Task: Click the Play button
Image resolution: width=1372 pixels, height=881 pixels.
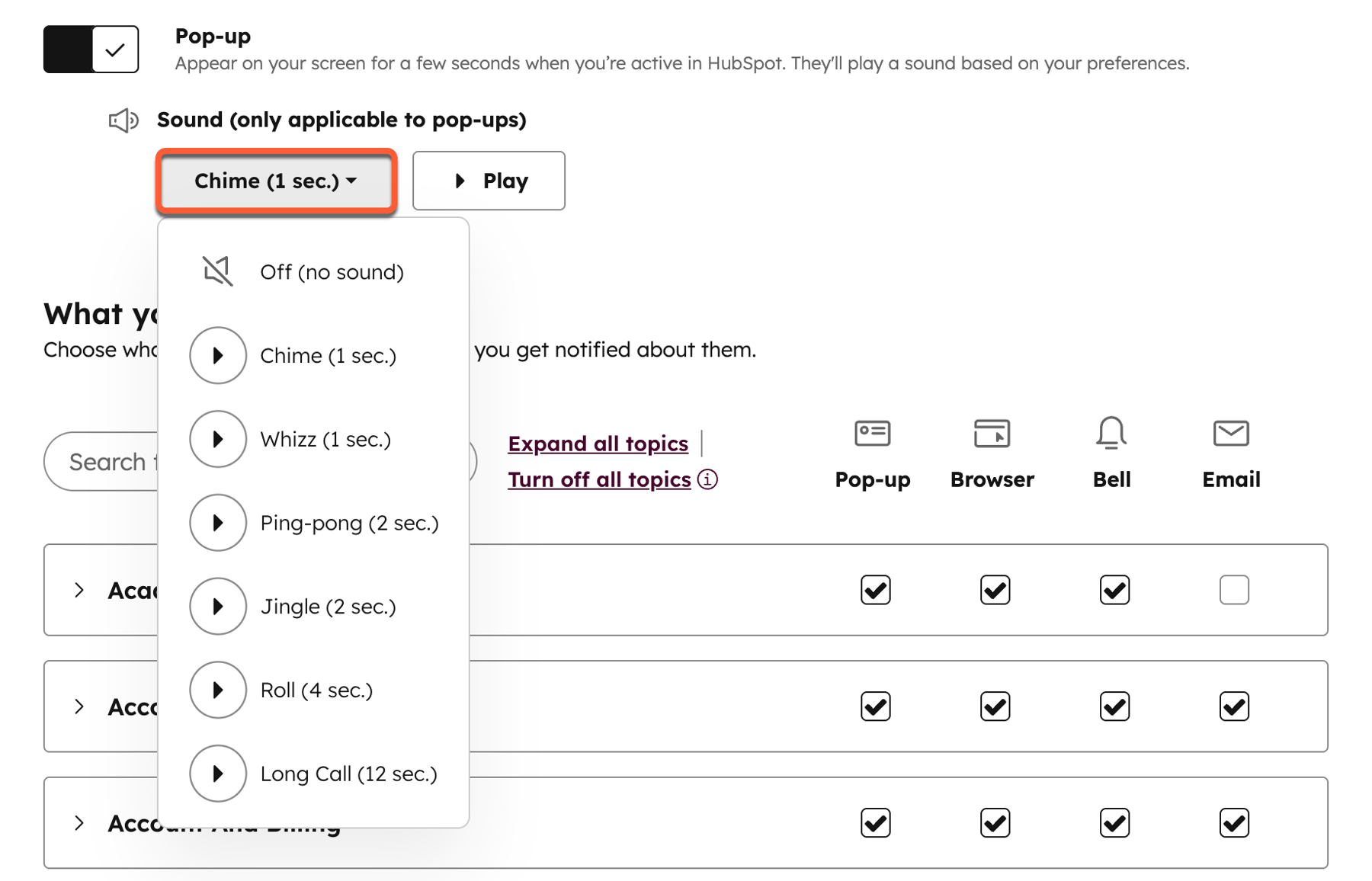Action: pos(489,181)
